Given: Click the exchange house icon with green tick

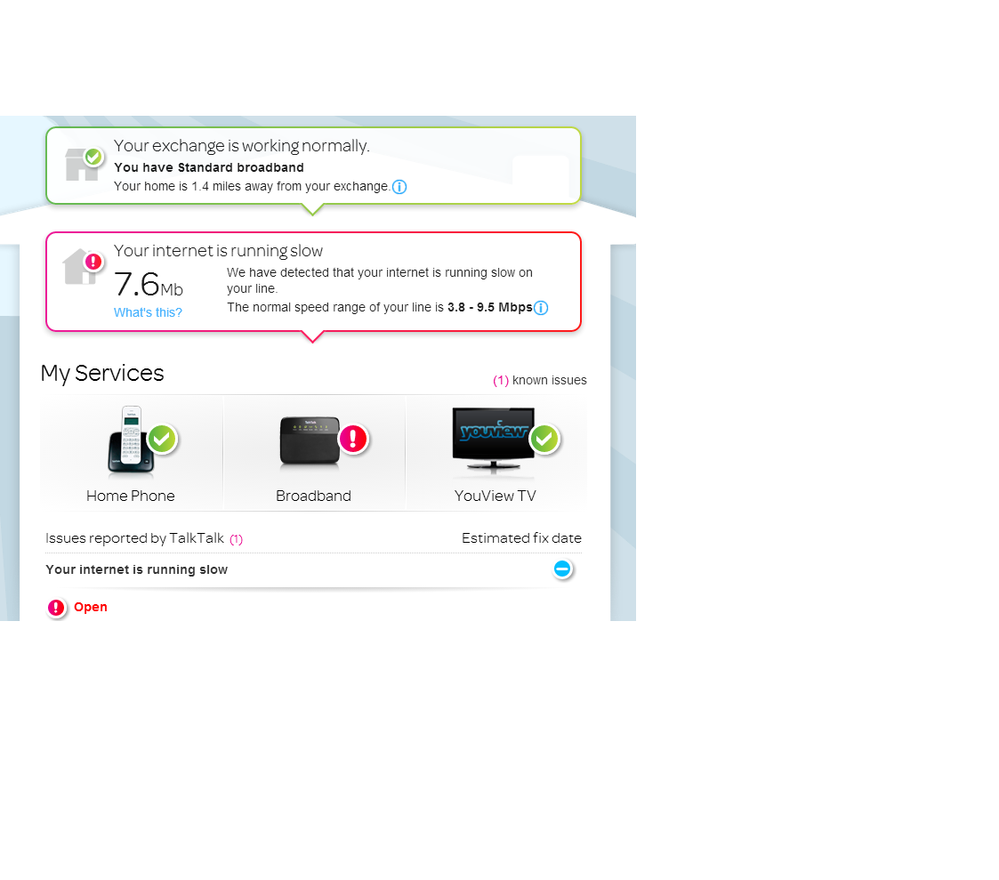Looking at the screenshot, I should 84,164.
